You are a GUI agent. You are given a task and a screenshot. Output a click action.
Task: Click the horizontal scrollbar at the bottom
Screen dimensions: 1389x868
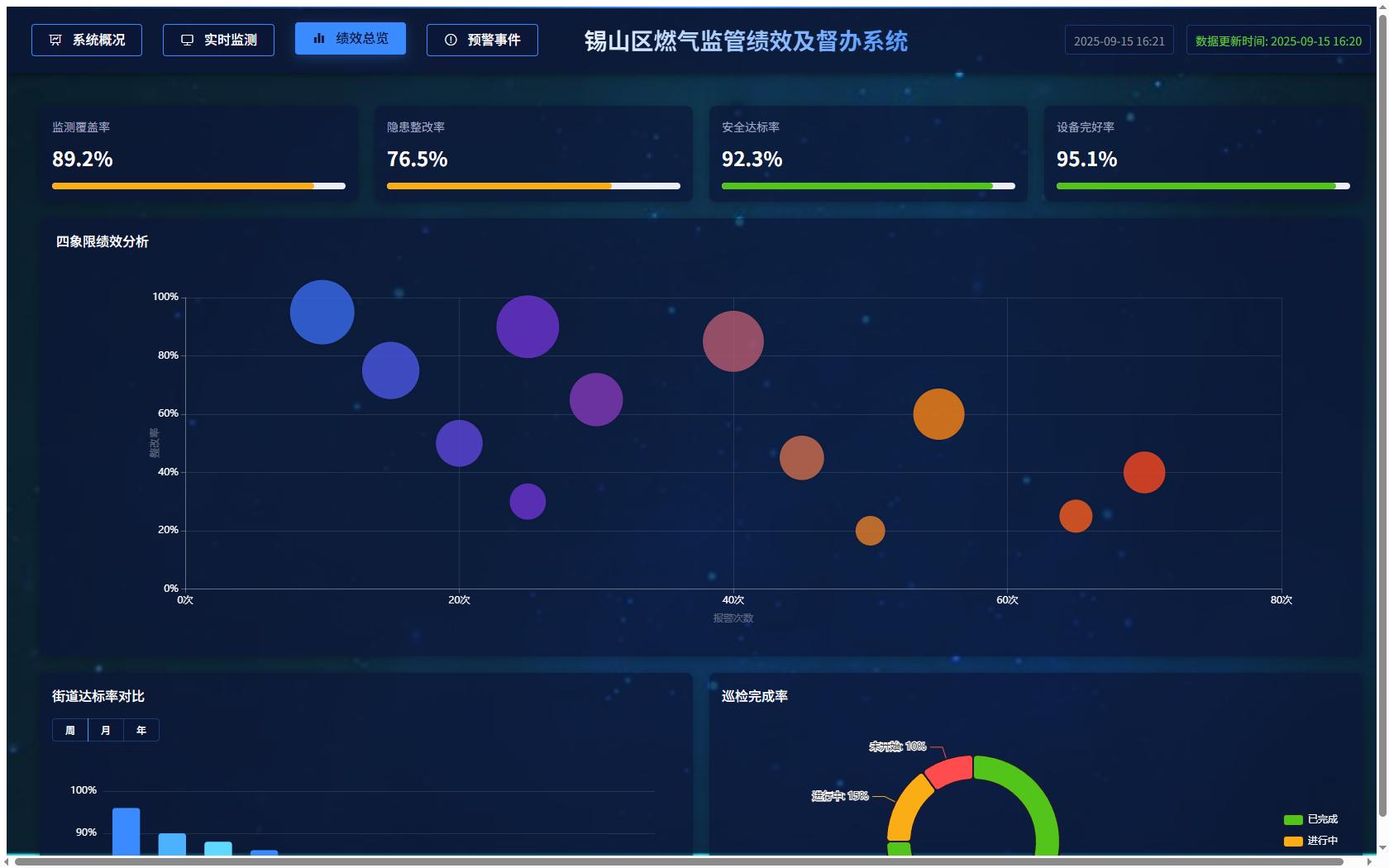click(678, 861)
